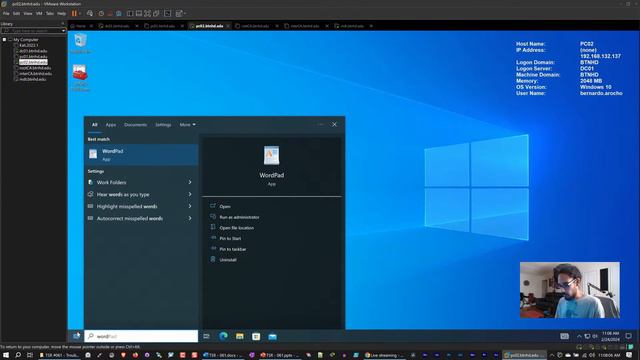This screenshot has width=640, height=360.
Task: Open the stretch guest dropdown arrow
Action: click(185, 13)
